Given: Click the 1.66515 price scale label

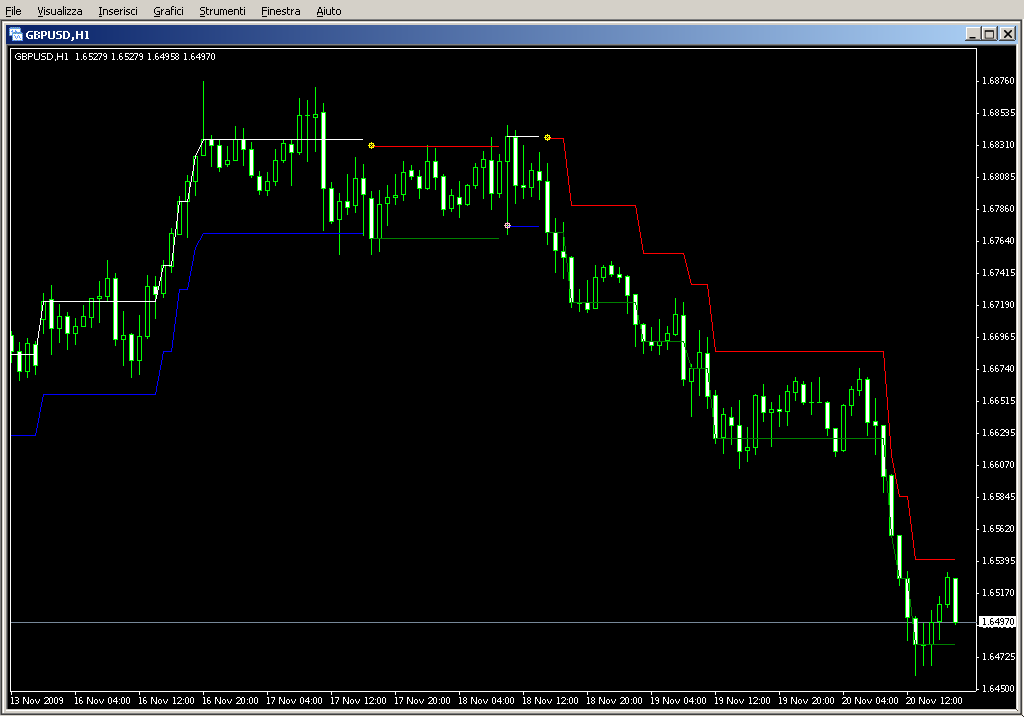Looking at the screenshot, I should click(999, 401).
